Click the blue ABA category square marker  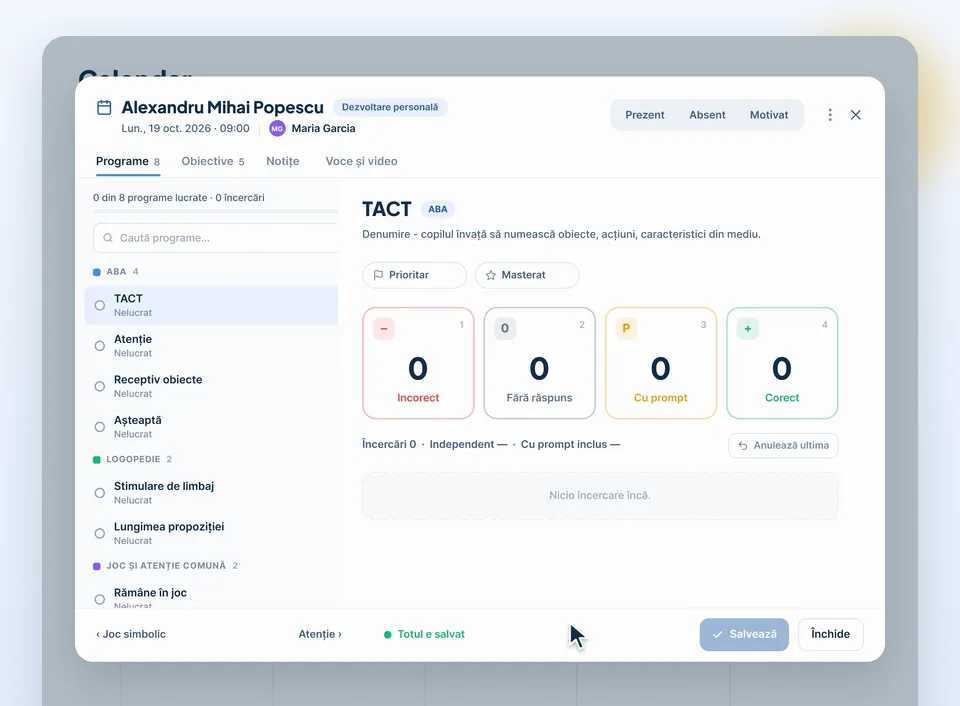click(x=97, y=272)
